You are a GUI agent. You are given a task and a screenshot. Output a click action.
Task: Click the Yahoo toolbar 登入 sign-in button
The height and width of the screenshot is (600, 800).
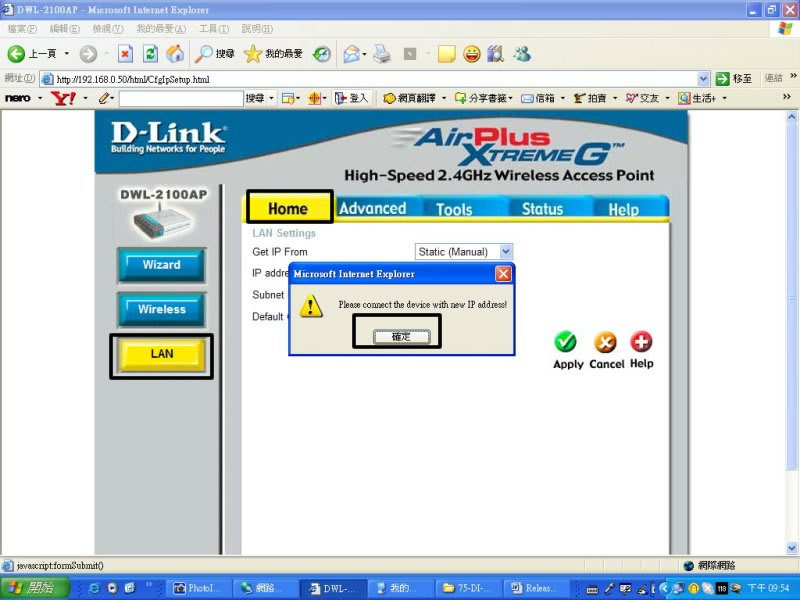[x=351, y=98]
